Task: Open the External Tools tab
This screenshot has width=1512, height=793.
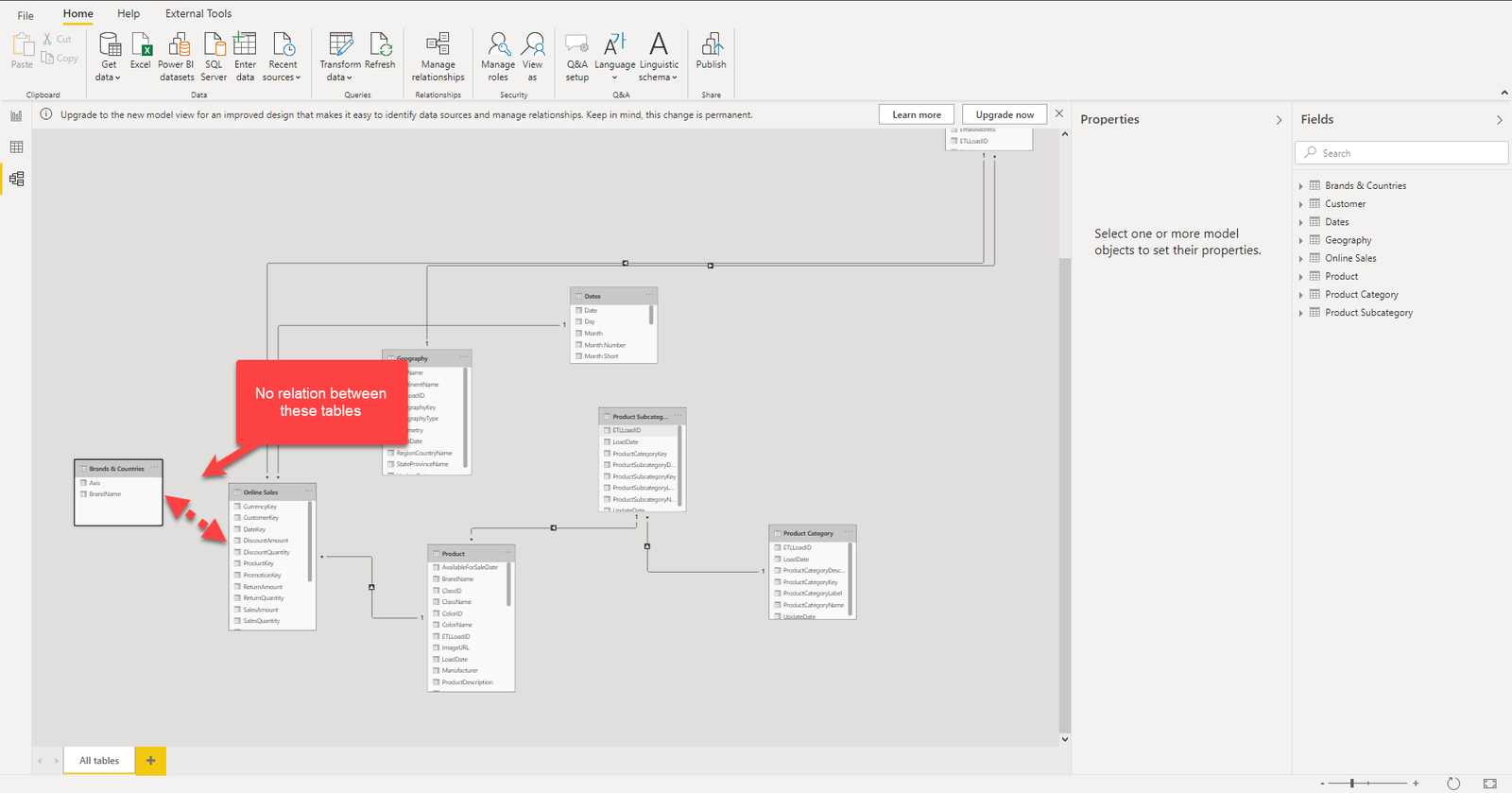Action: (x=198, y=13)
